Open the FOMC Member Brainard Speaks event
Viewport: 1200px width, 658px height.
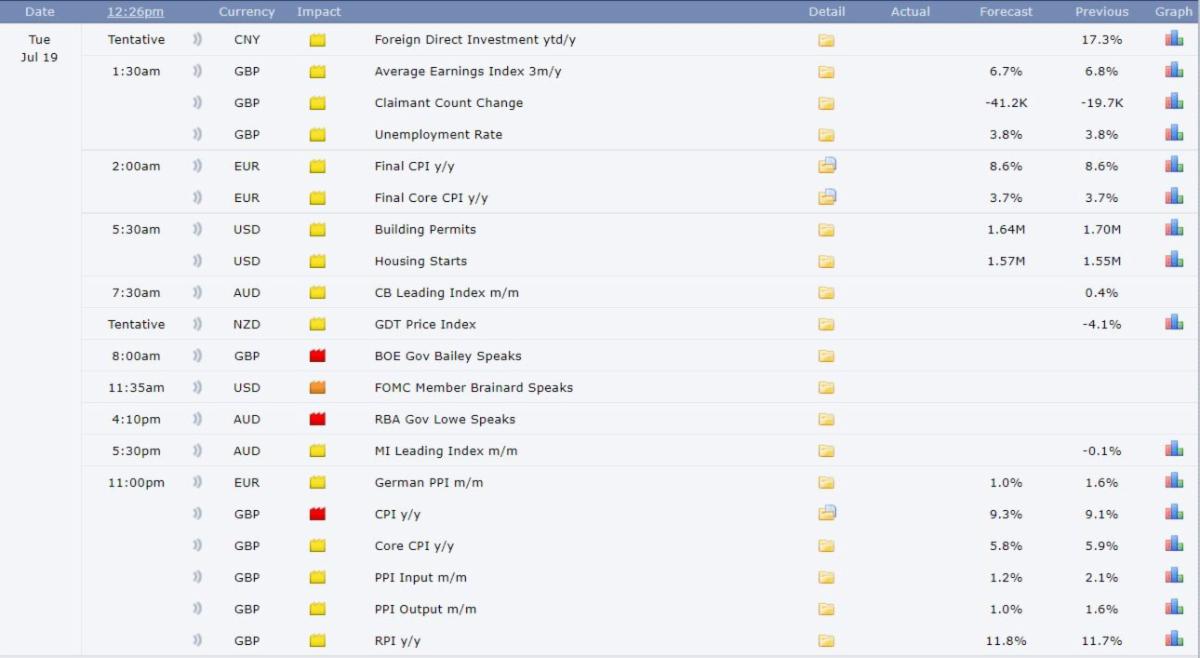(x=474, y=388)
